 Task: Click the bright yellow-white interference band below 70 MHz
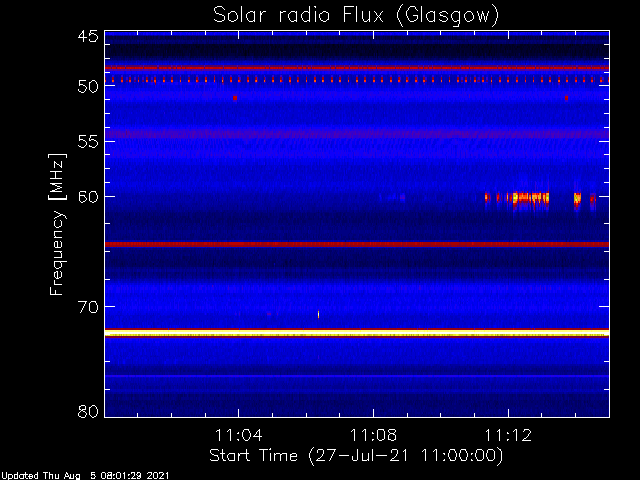[357, 333]
